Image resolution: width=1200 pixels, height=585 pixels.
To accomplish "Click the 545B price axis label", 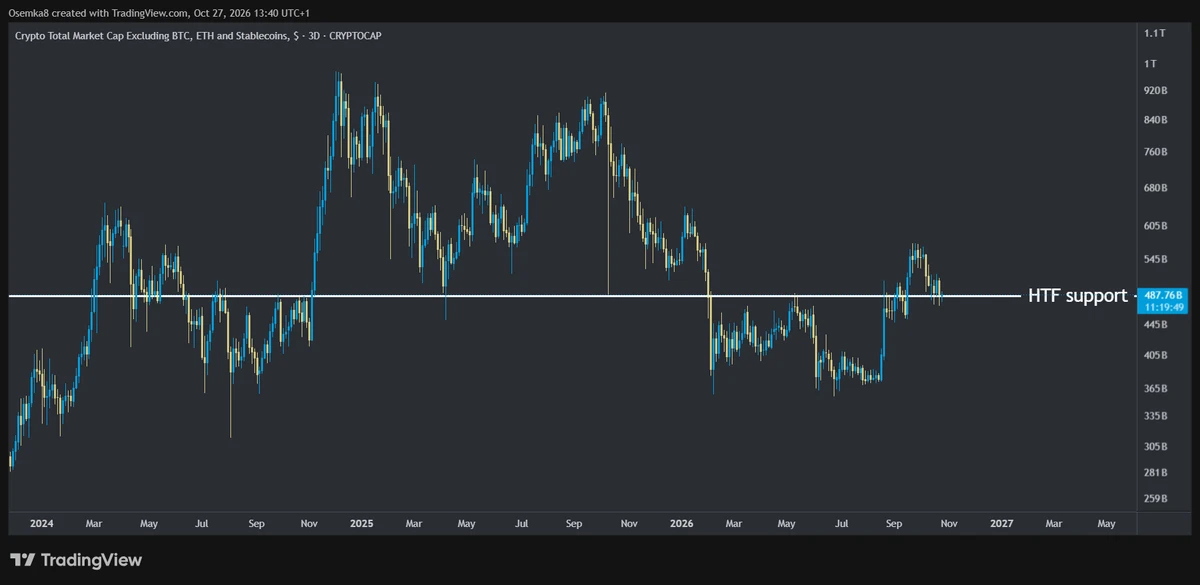I will point(1157,260).
